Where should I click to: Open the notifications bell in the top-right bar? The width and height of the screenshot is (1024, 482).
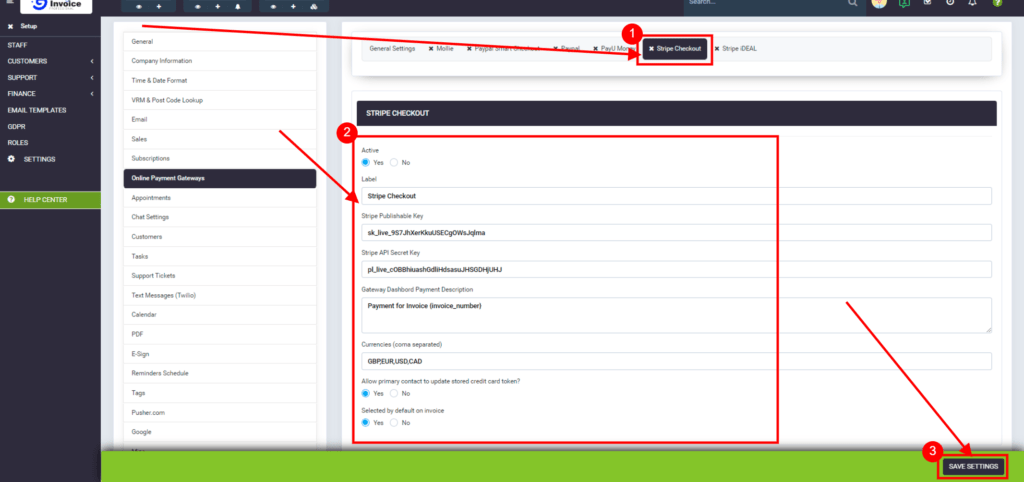click(972, 3)
